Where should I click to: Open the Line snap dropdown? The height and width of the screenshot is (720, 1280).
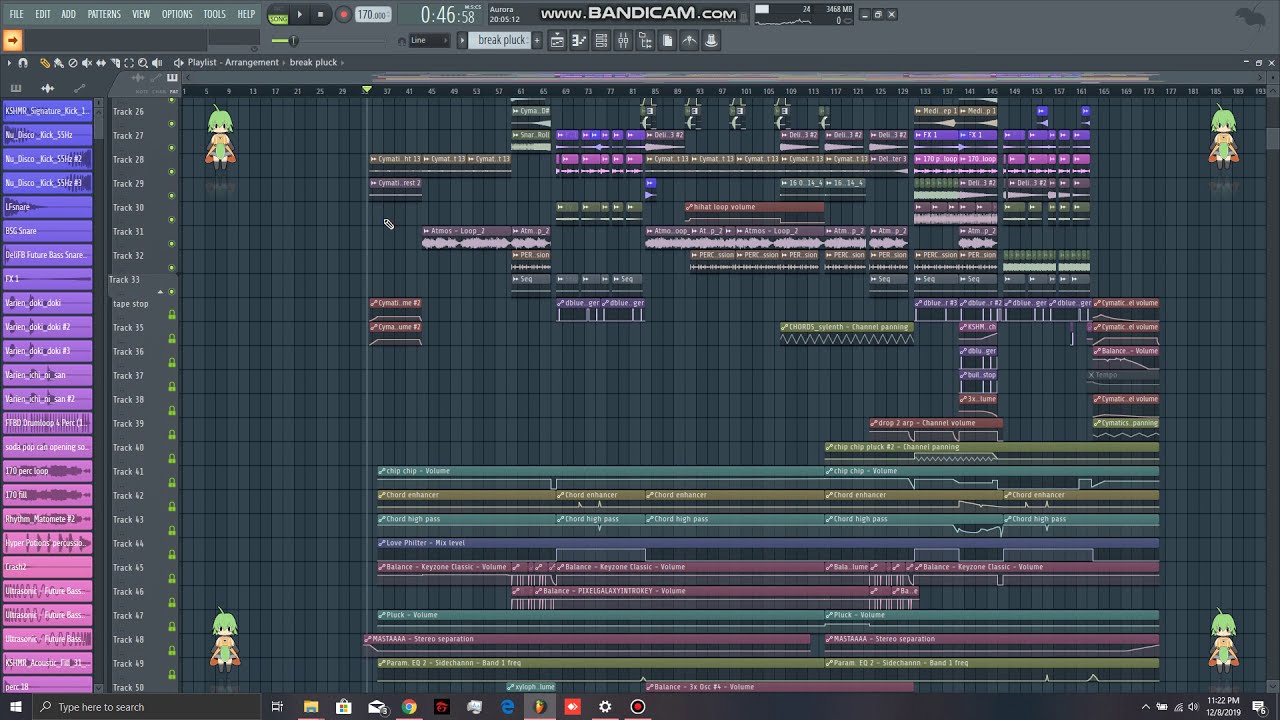[431, 40]
